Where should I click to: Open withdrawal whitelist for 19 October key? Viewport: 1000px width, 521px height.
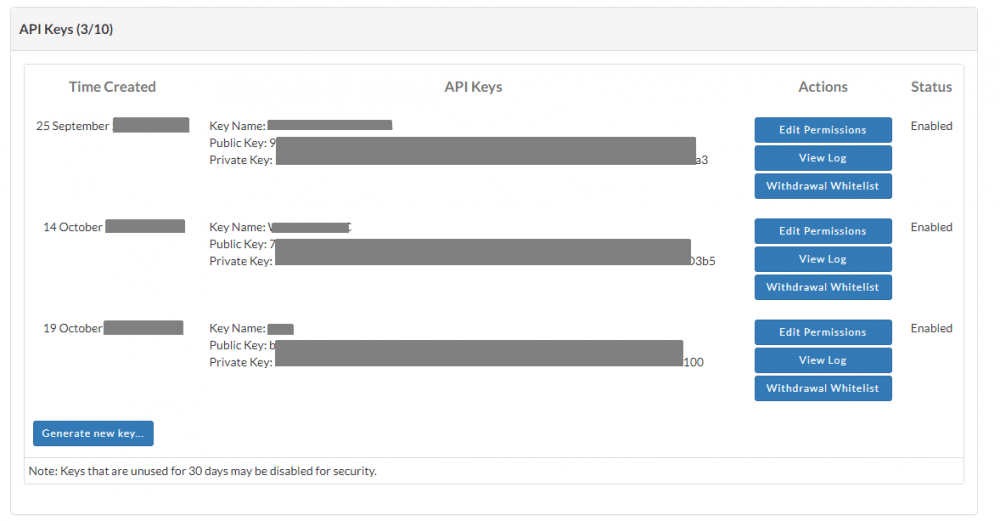tap(822, 388)
